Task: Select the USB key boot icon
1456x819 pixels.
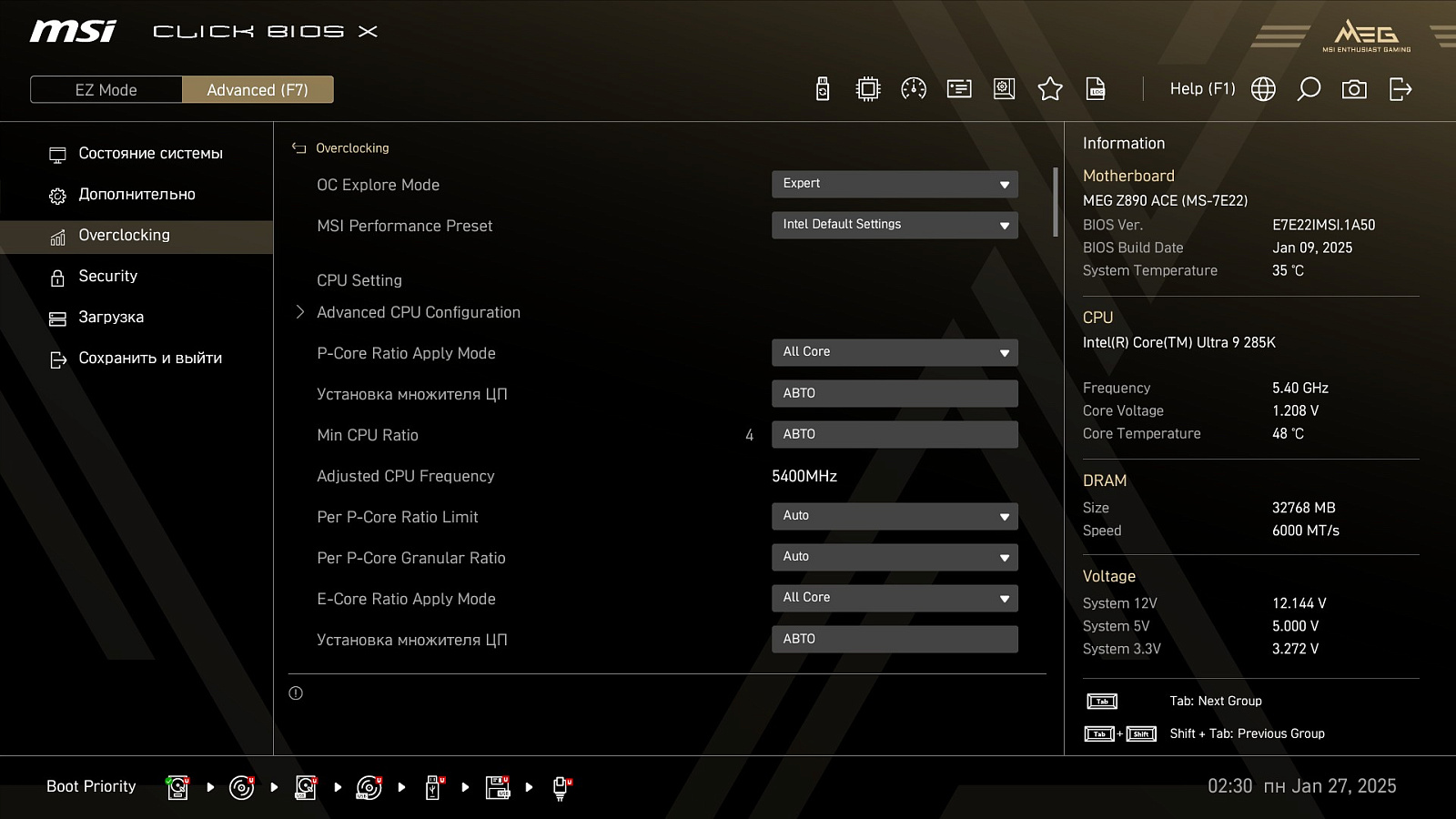Action: click(x=434, y=787)
